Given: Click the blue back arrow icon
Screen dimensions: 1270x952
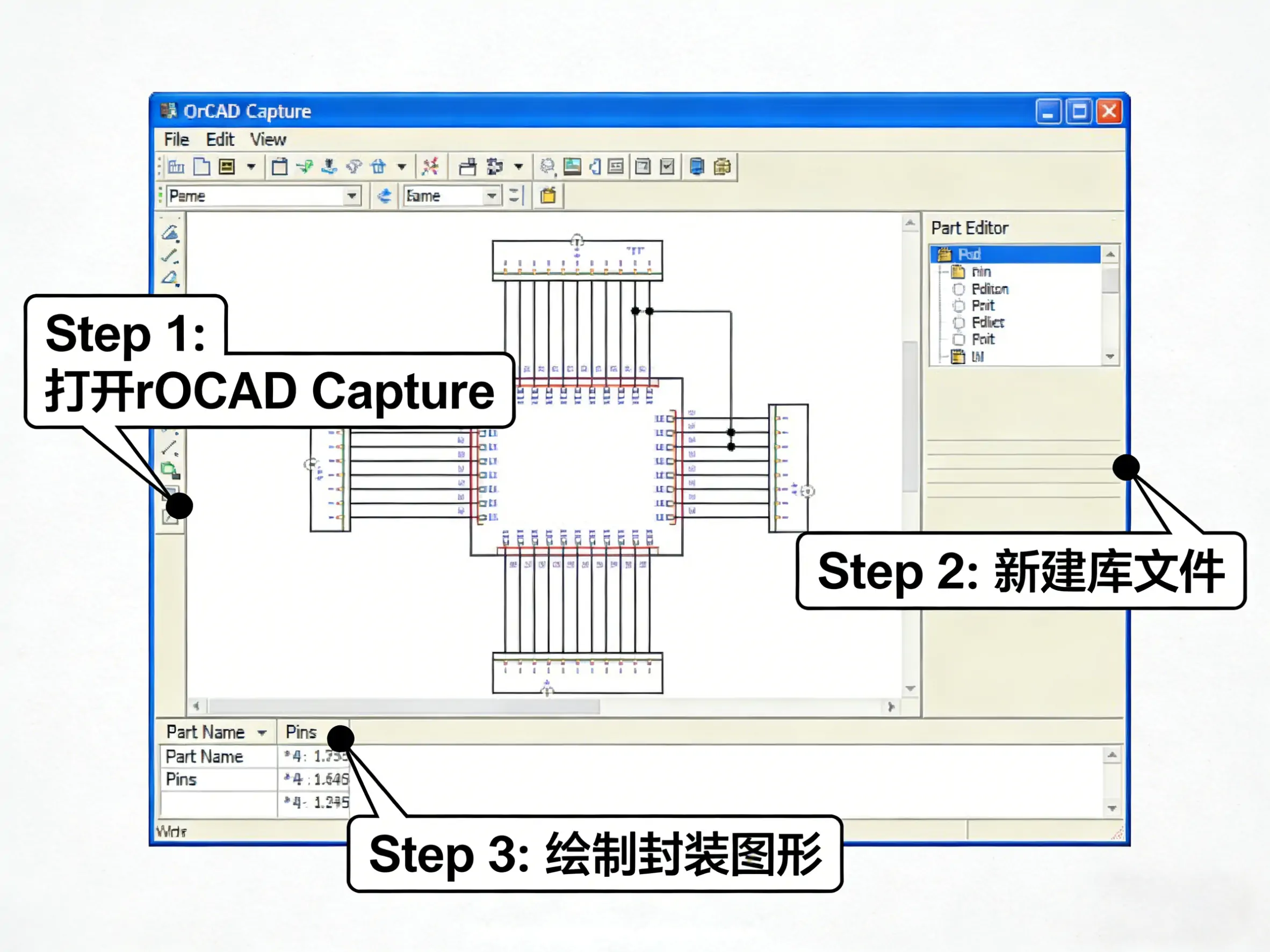Looking at the screenshot, I should click(384, 197).
